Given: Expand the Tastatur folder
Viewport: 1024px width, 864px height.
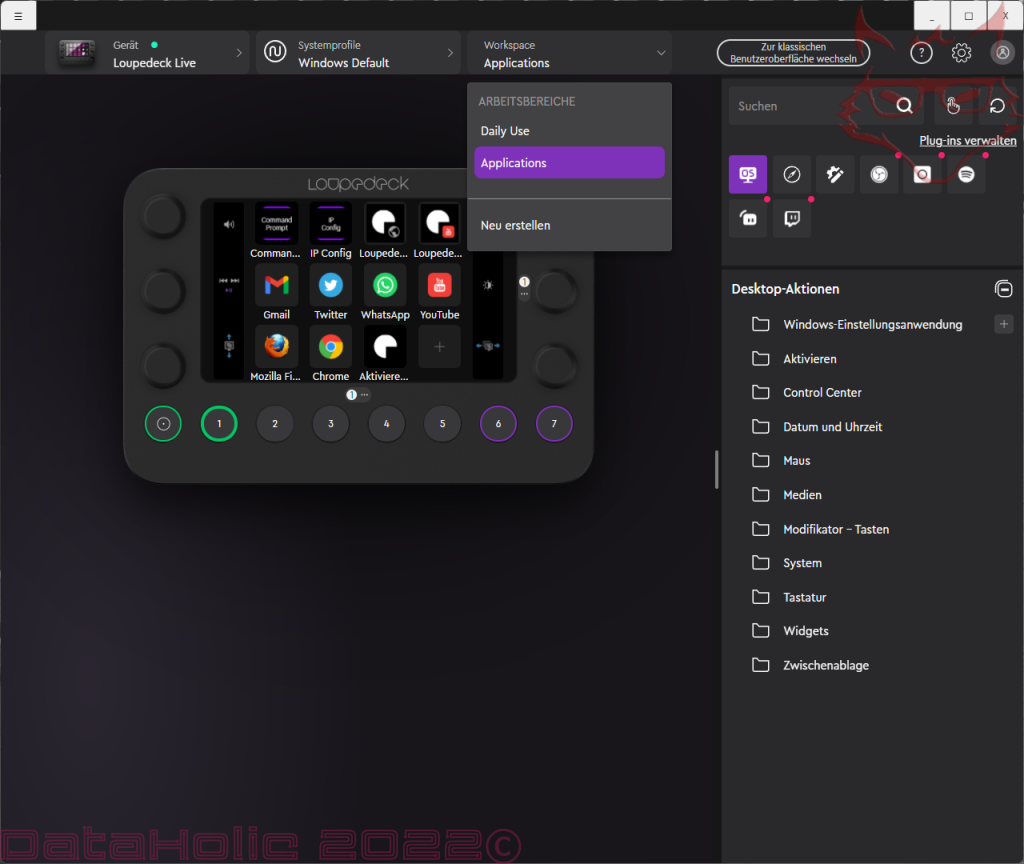Looking at the screenshot, I should pyautogui.click(x=788, y=597).
